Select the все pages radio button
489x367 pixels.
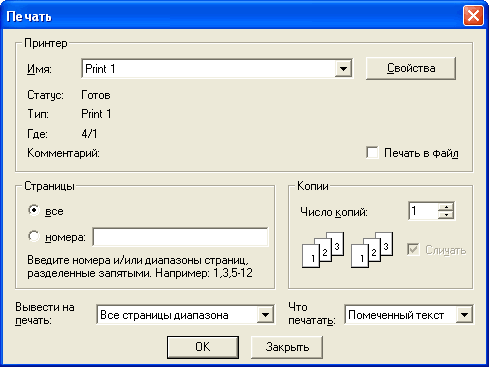pos(34,210)
